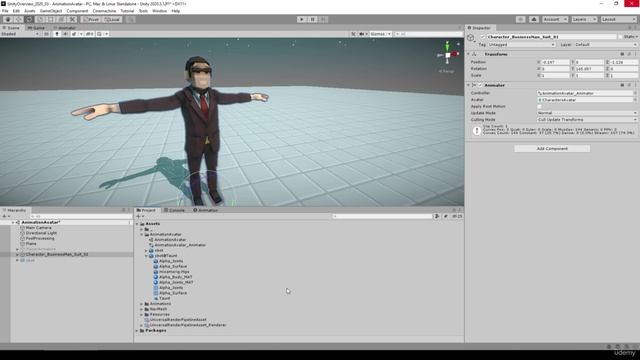
Task: Select the Rect Transform tool
Action: (51, 19)
